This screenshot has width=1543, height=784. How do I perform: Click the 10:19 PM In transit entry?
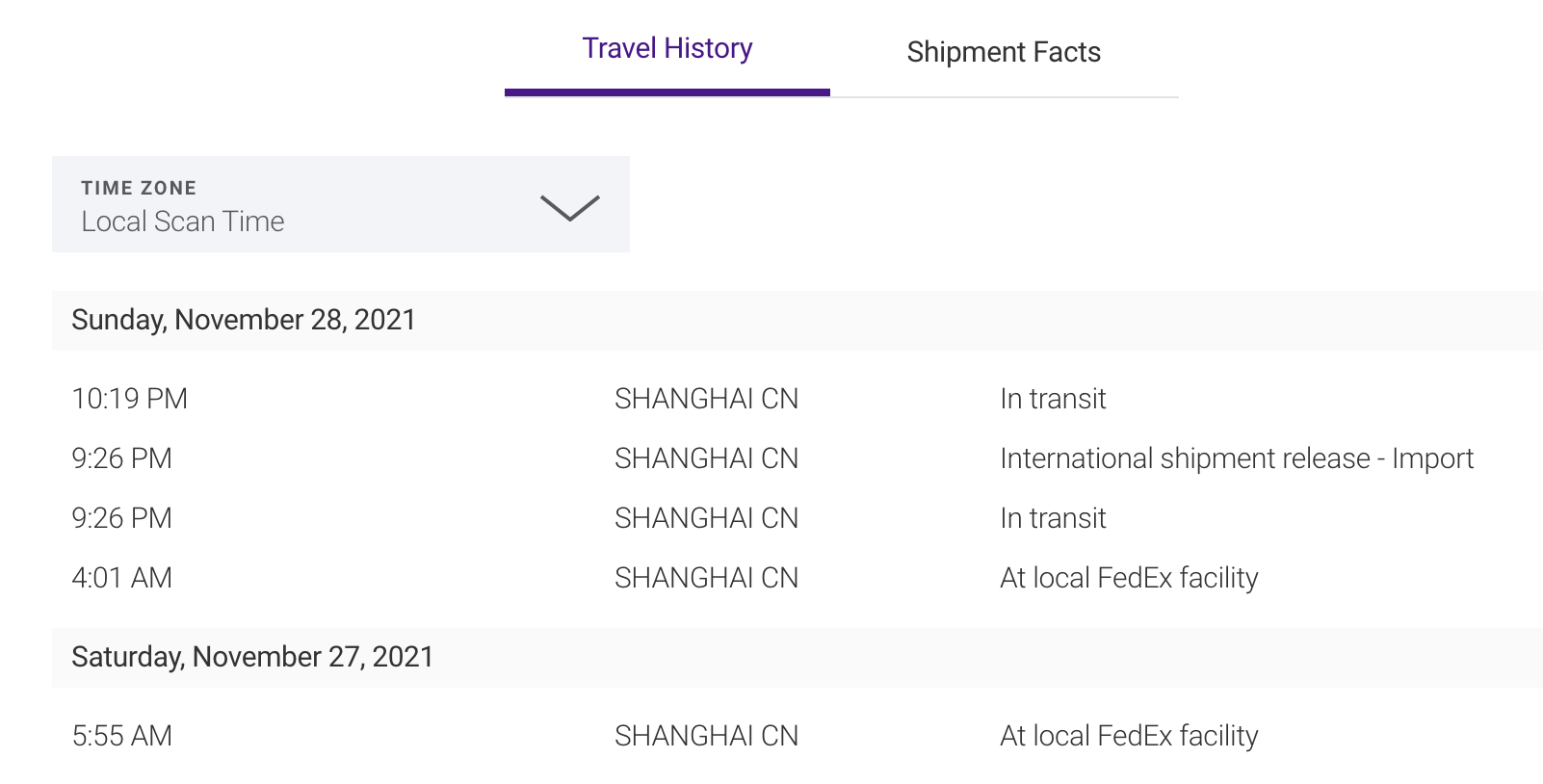coord(1053,399)
